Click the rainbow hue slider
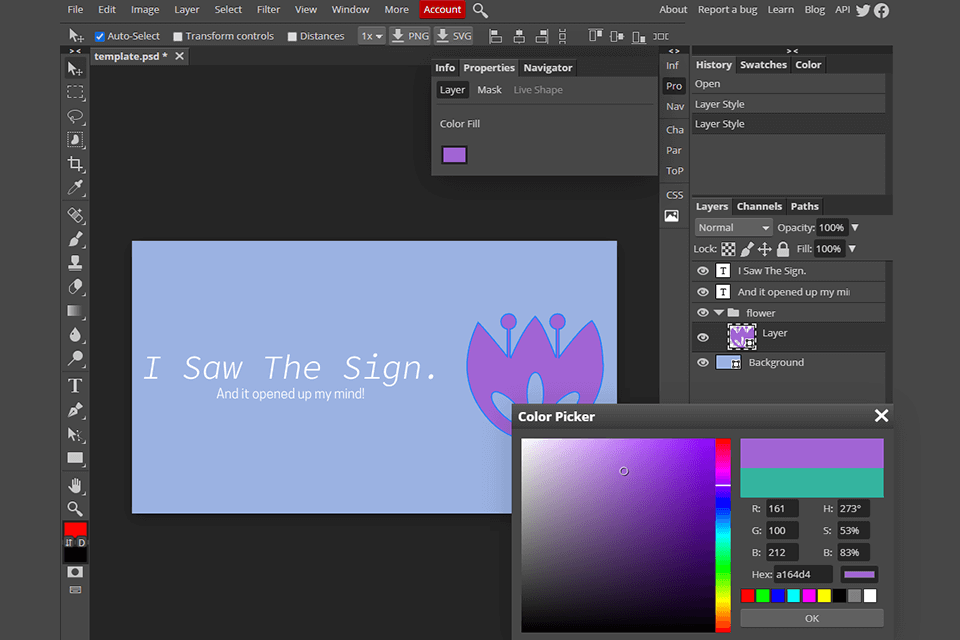This screenshot has width=960, height=640. (x=723, y=535)
